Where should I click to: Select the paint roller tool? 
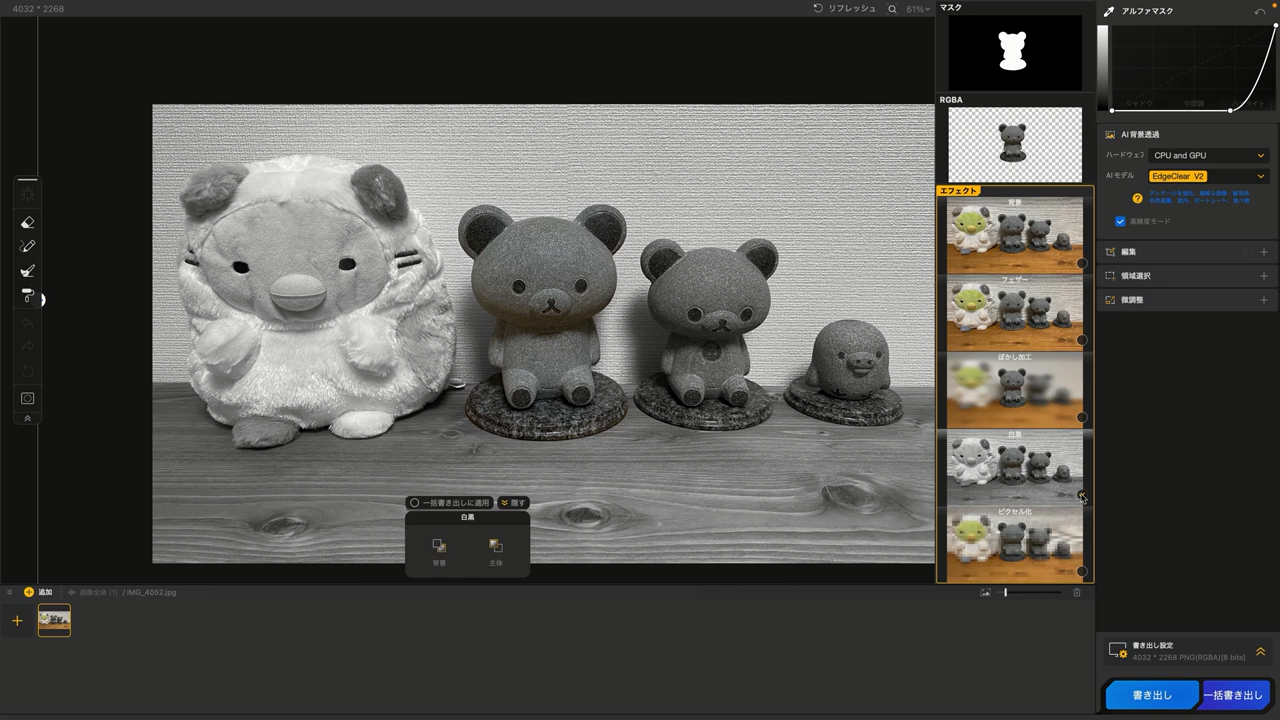[28, 296]
